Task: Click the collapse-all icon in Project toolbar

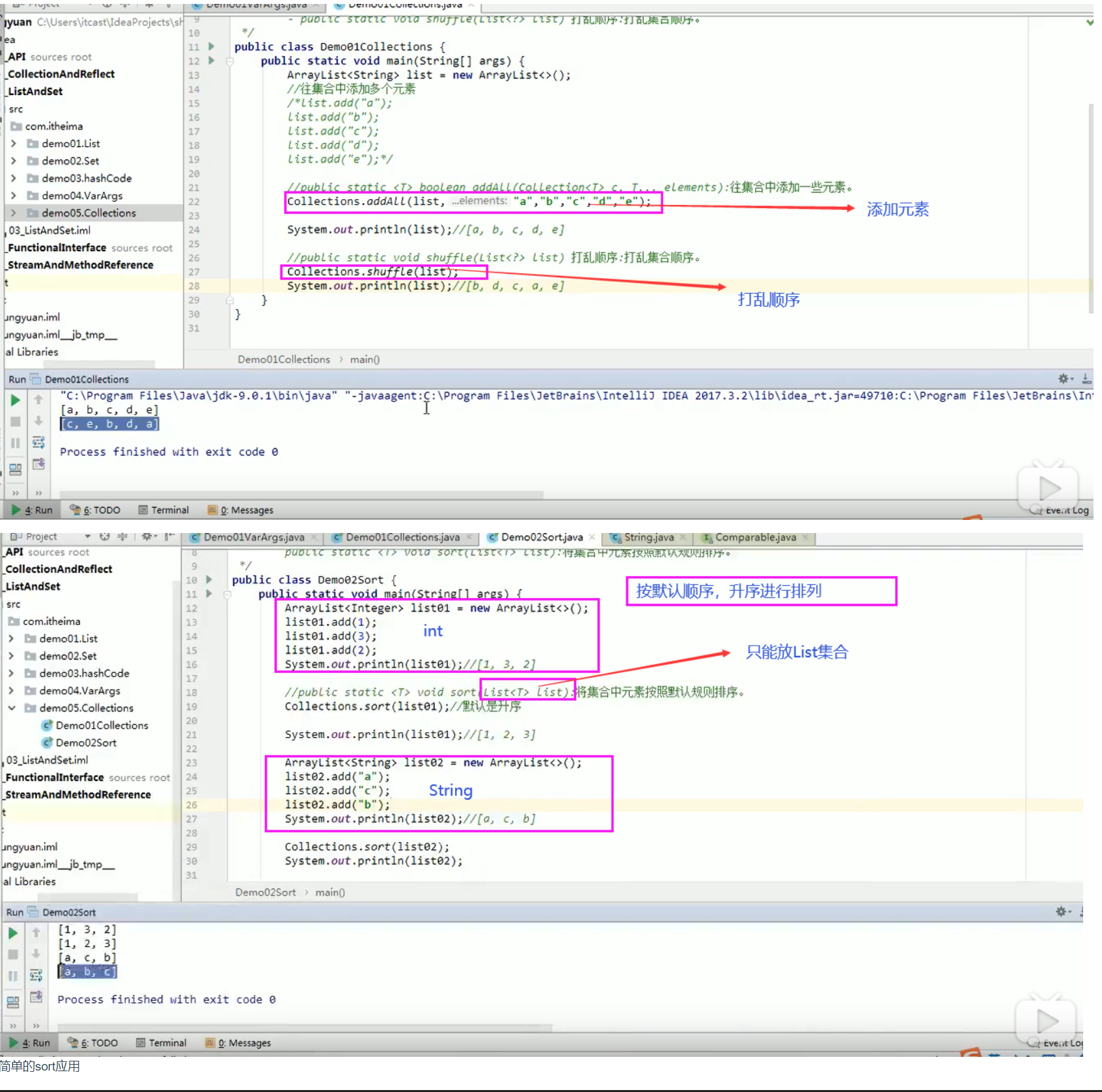Action: point(122,537)
